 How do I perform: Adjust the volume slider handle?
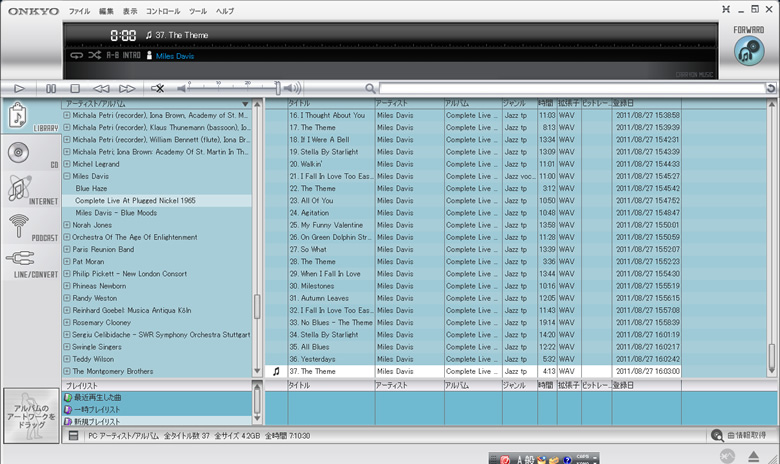(x=278, y=88)
